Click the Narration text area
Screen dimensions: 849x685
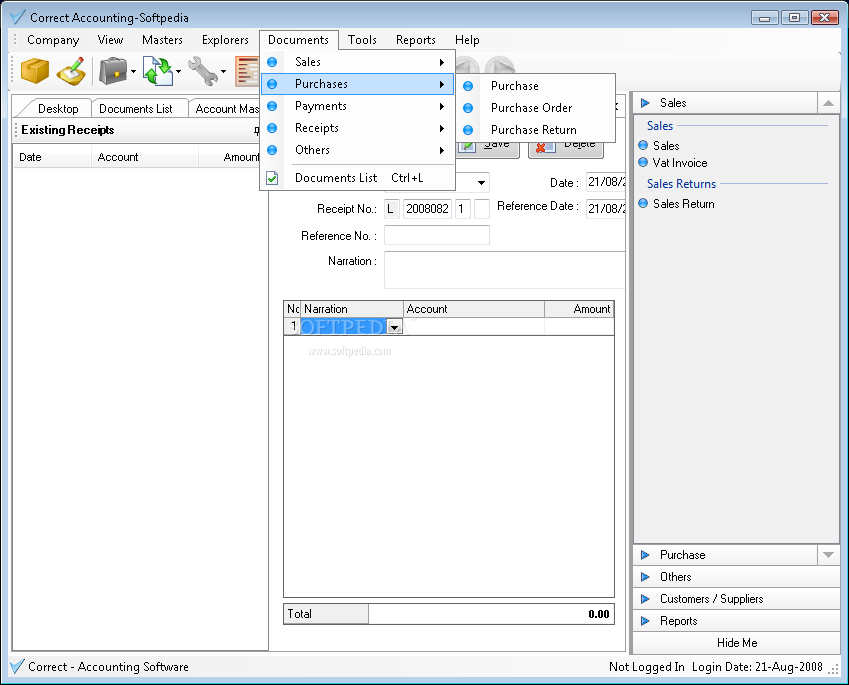[x=505, y=270]
